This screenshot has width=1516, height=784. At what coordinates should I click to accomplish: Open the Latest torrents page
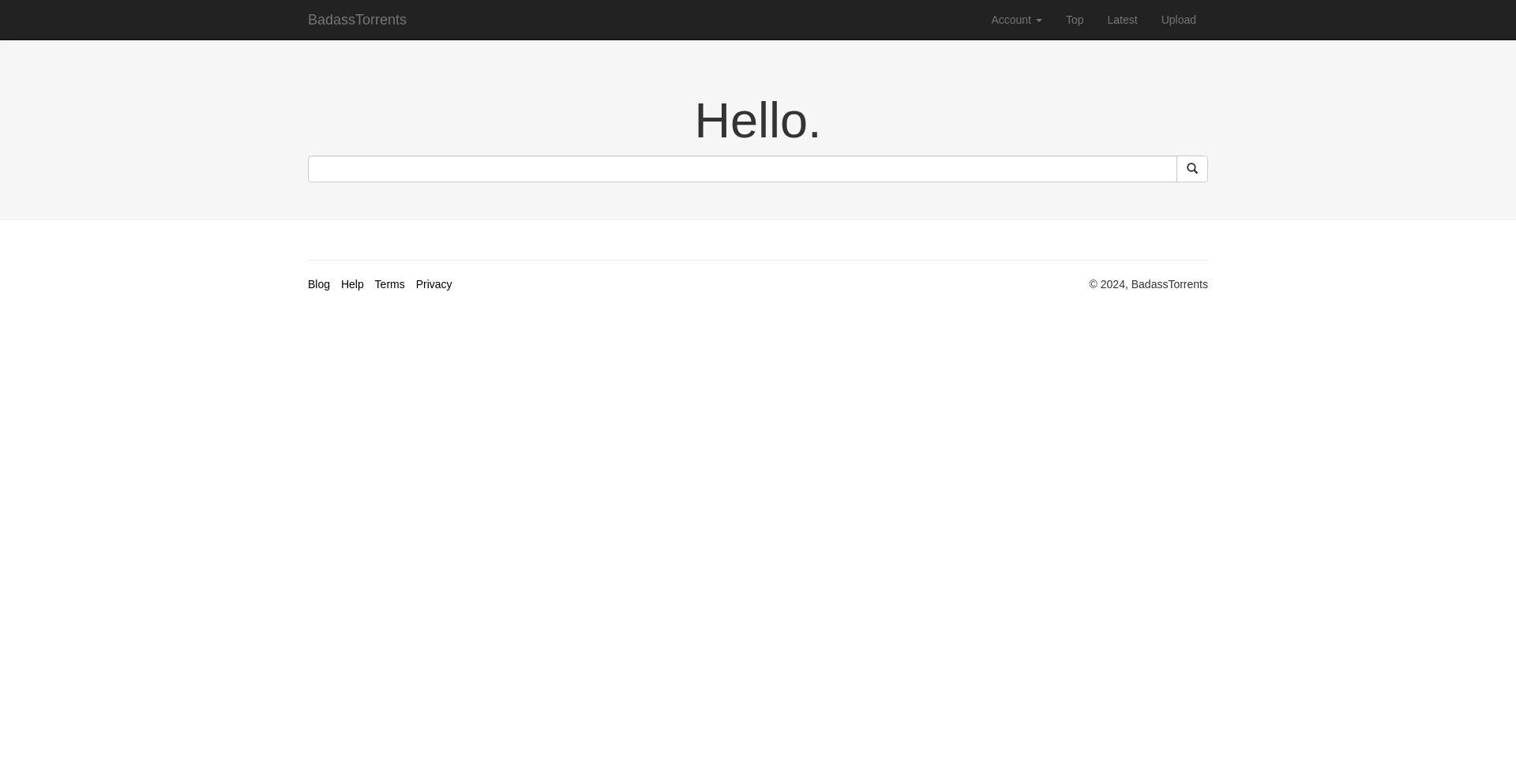pyautogui.click(x=1121, y=20)
